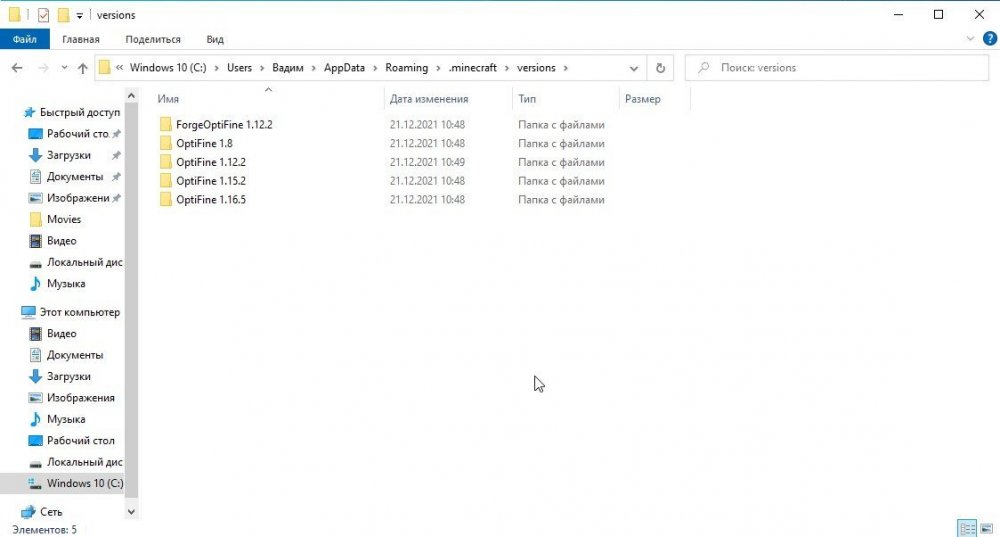Go up one folder level arrow
Image resolution: width=1000 pixels, height=537 pixels.
[82, 68]
